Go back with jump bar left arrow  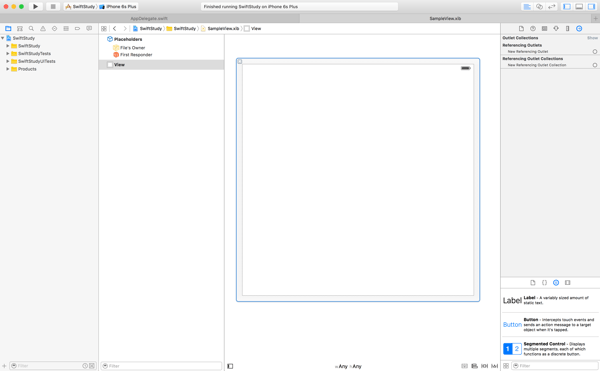pos(114,29)
